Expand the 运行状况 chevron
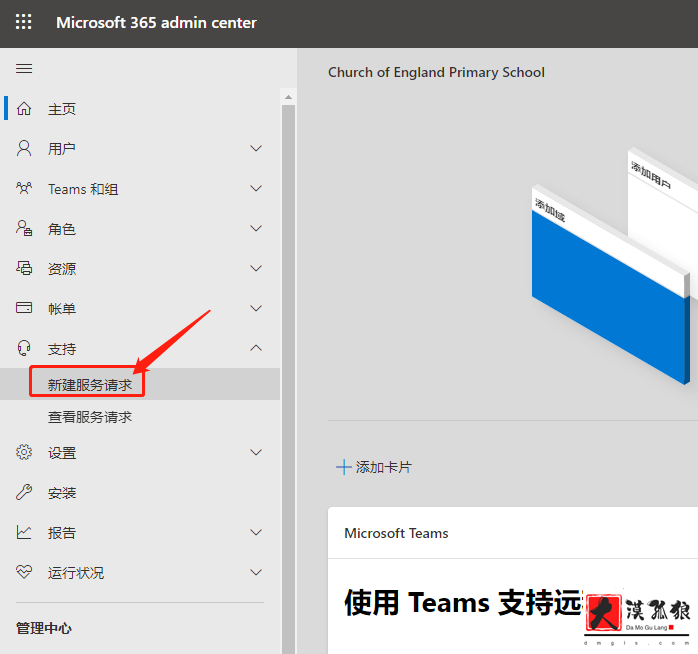 pos(256,572)
